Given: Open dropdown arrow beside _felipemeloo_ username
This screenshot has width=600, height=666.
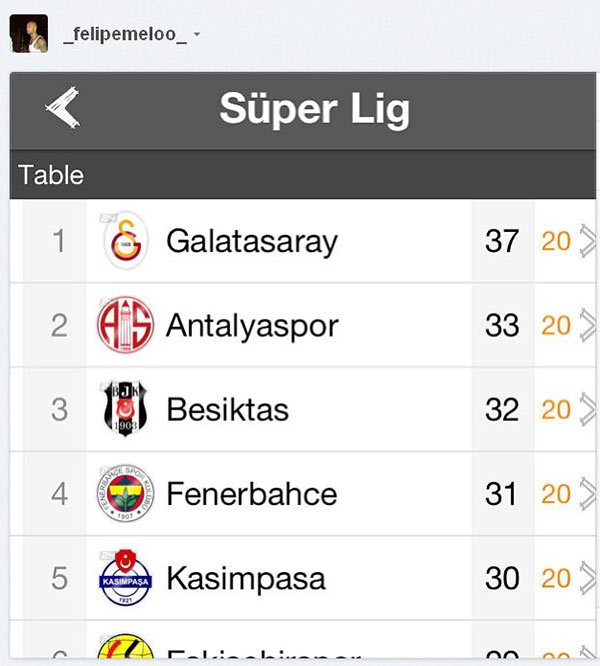Looking at the screenshot, I should 197,35.
